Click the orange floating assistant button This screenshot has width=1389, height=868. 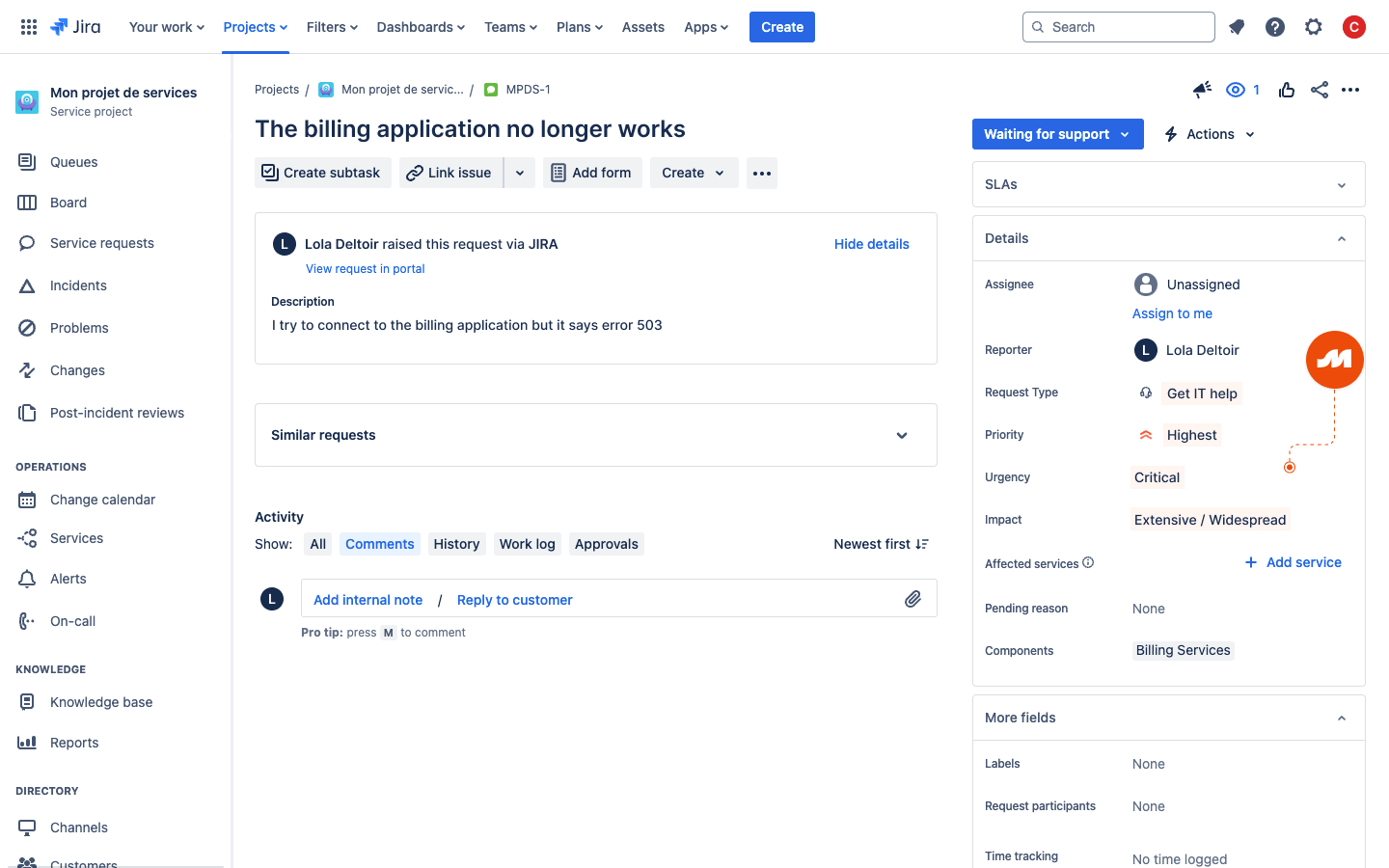point(1335,360)
